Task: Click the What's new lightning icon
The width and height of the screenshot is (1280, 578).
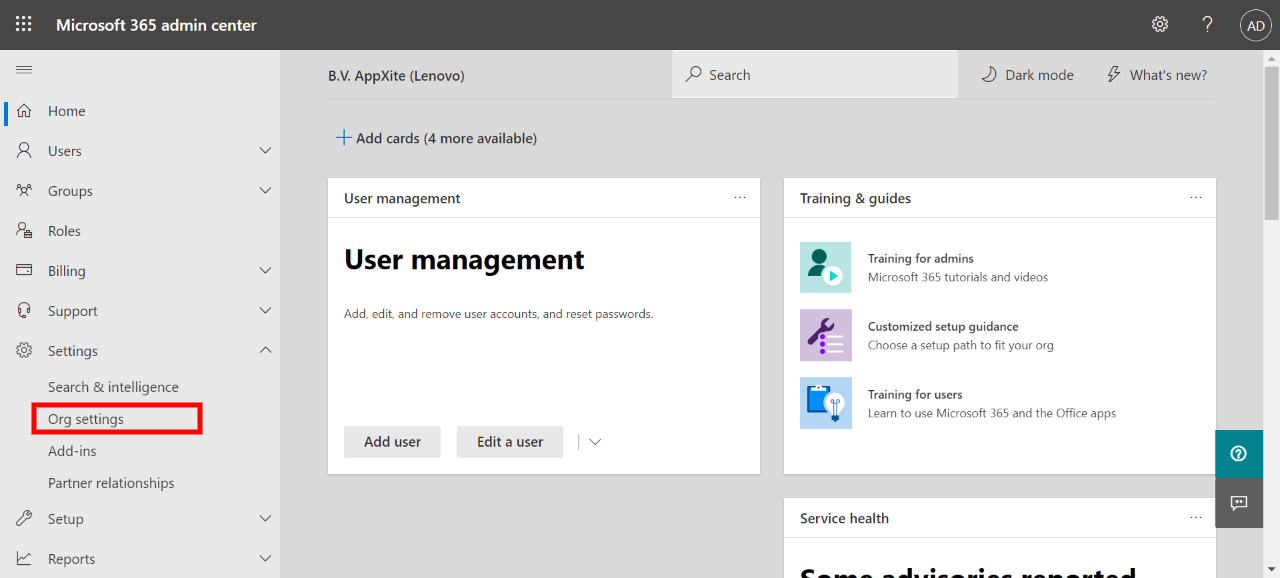Action: pyautogui.click(x=1114, y=75)
